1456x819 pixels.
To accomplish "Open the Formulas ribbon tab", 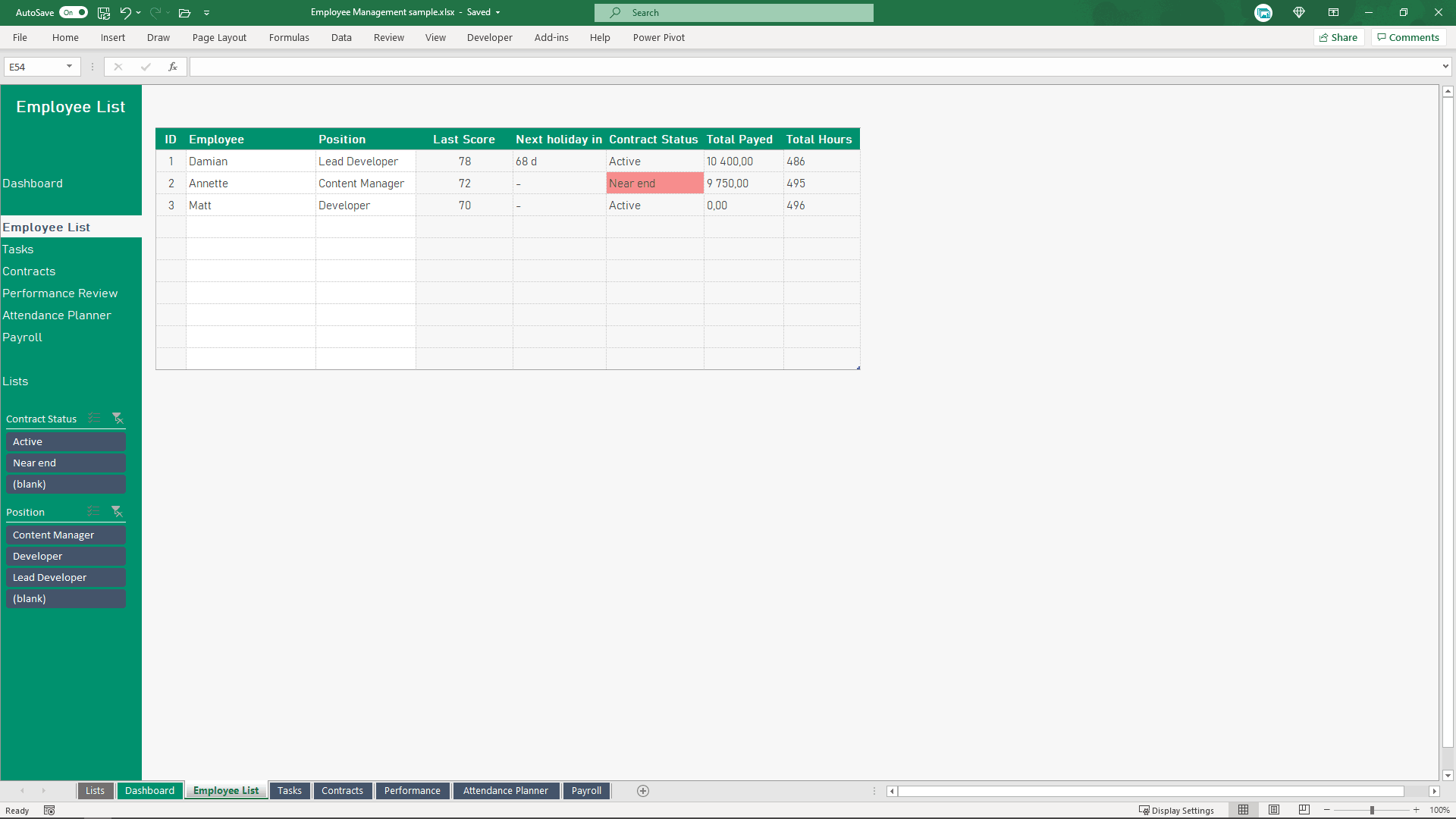I will point(289,37).
